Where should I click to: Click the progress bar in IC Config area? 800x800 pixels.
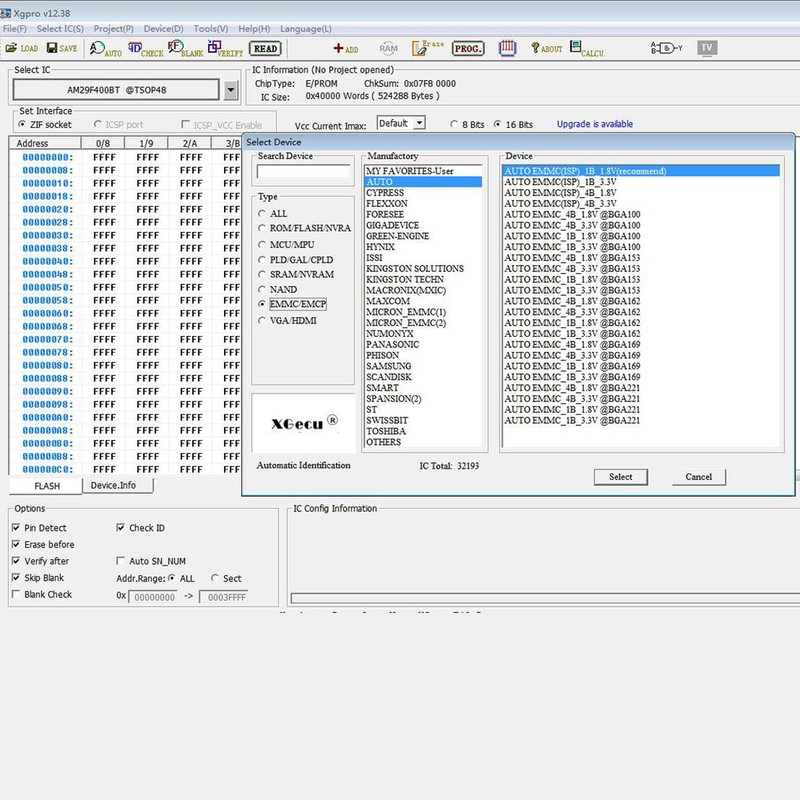tap(545, 598)
